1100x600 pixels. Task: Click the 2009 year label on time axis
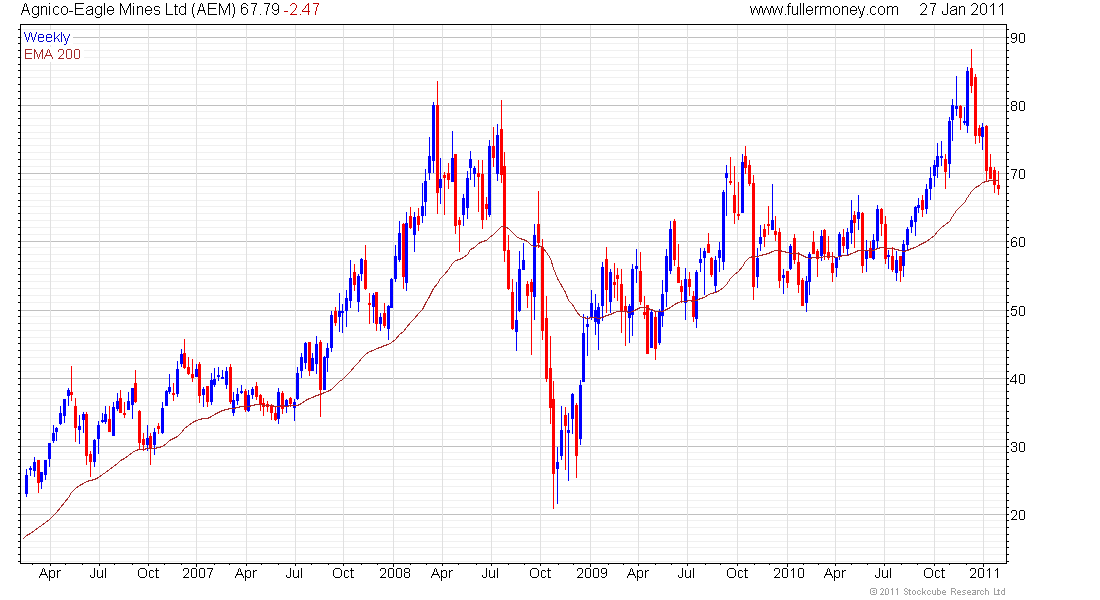[x=592, y=574]
